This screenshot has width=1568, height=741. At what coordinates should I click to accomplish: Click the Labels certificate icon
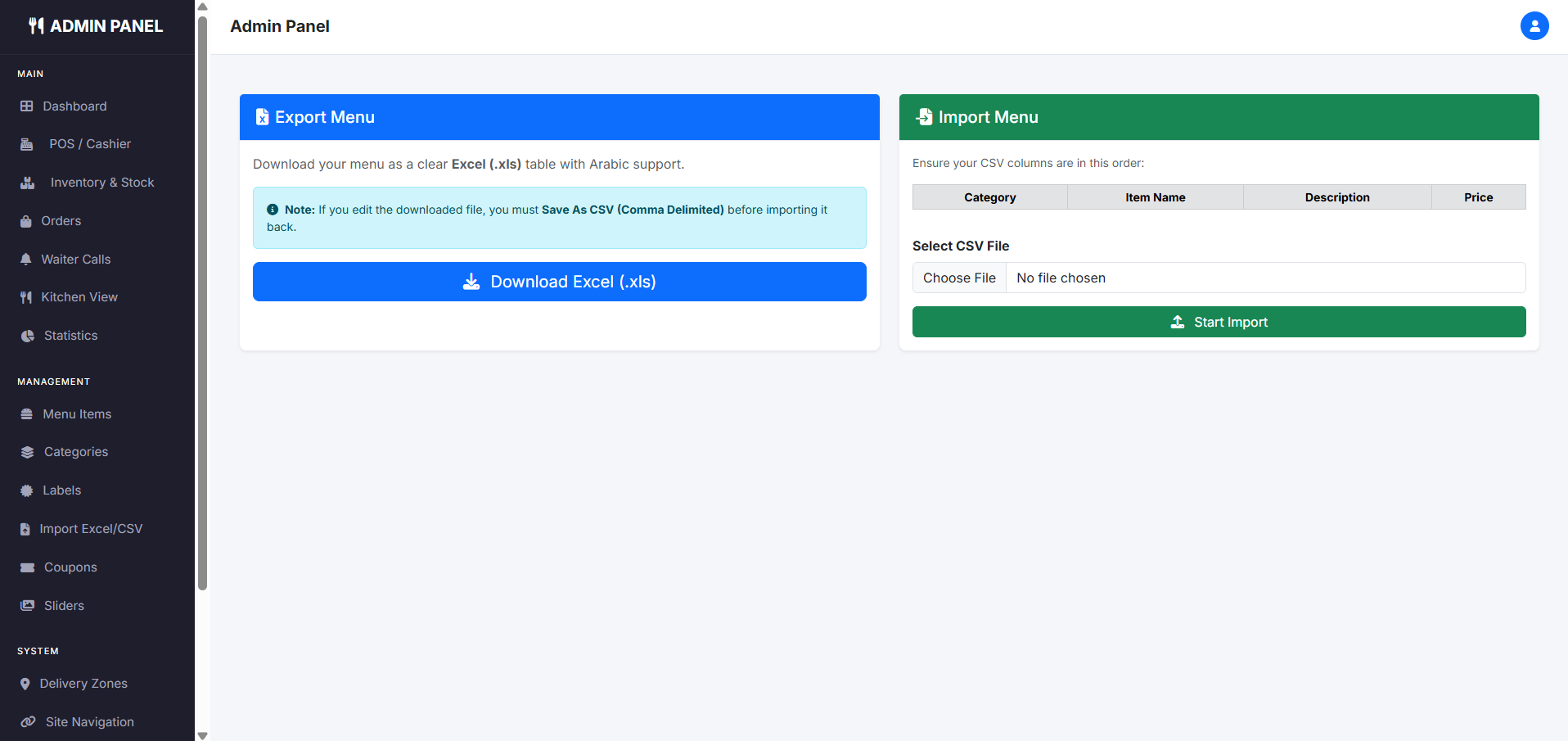(27, 490)
